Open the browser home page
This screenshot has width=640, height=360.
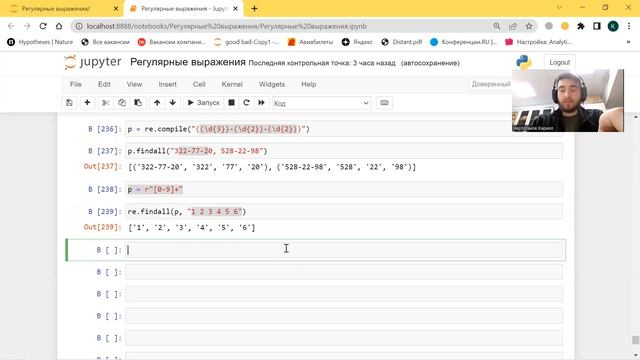click(59, 26)
